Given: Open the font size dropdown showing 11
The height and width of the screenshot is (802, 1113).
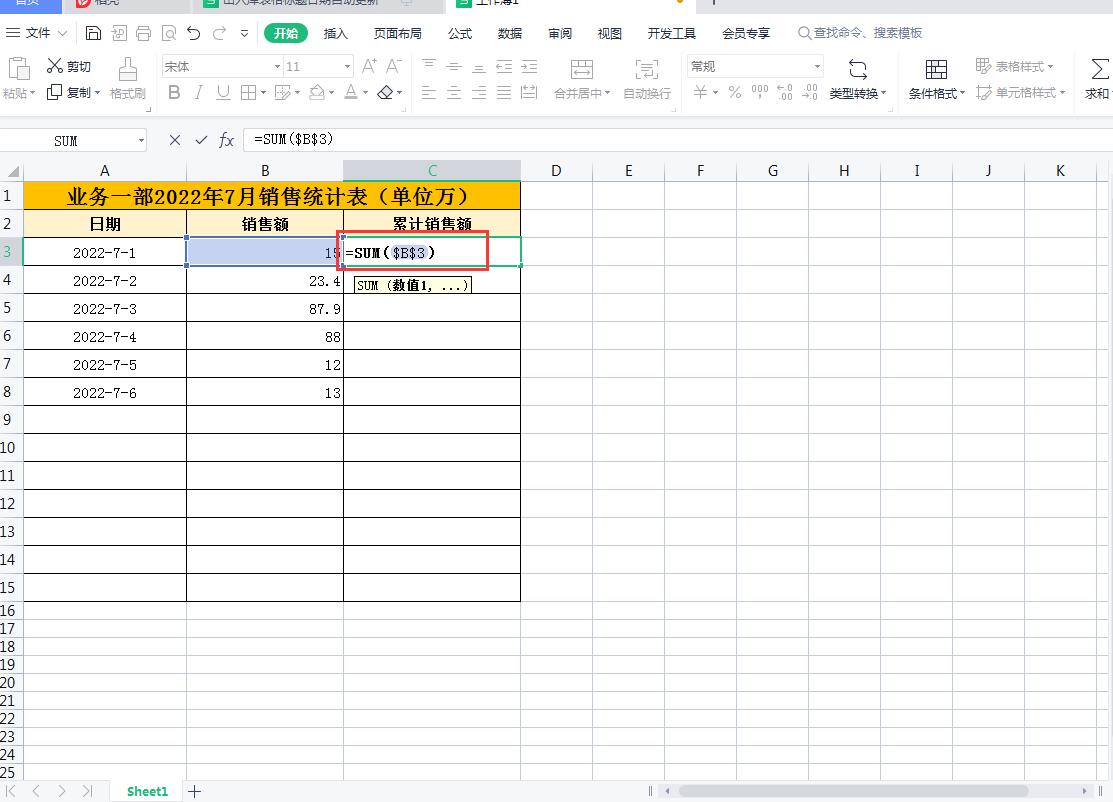Looking at the screenshot, I should (347, 67).
